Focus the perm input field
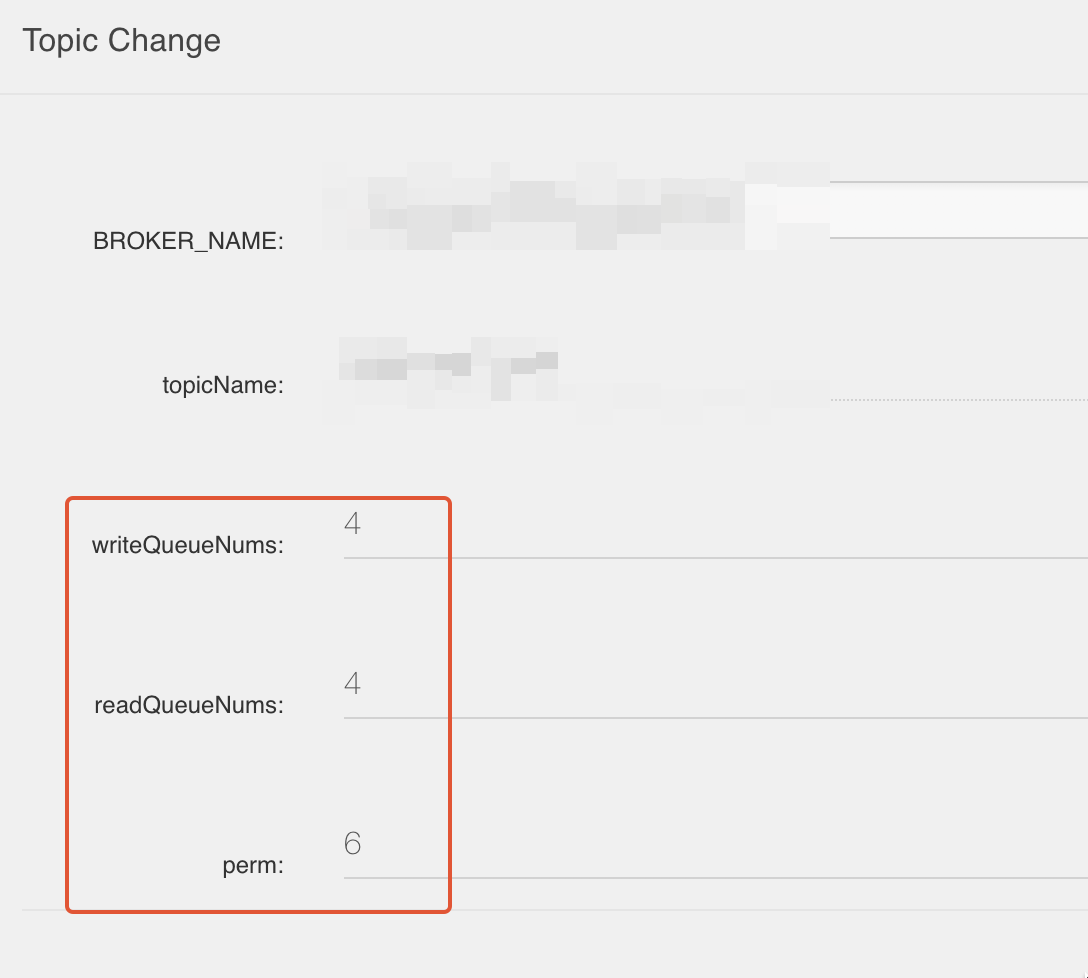The width and height of the screenshot is (1088, 978). tap(715, 854)
